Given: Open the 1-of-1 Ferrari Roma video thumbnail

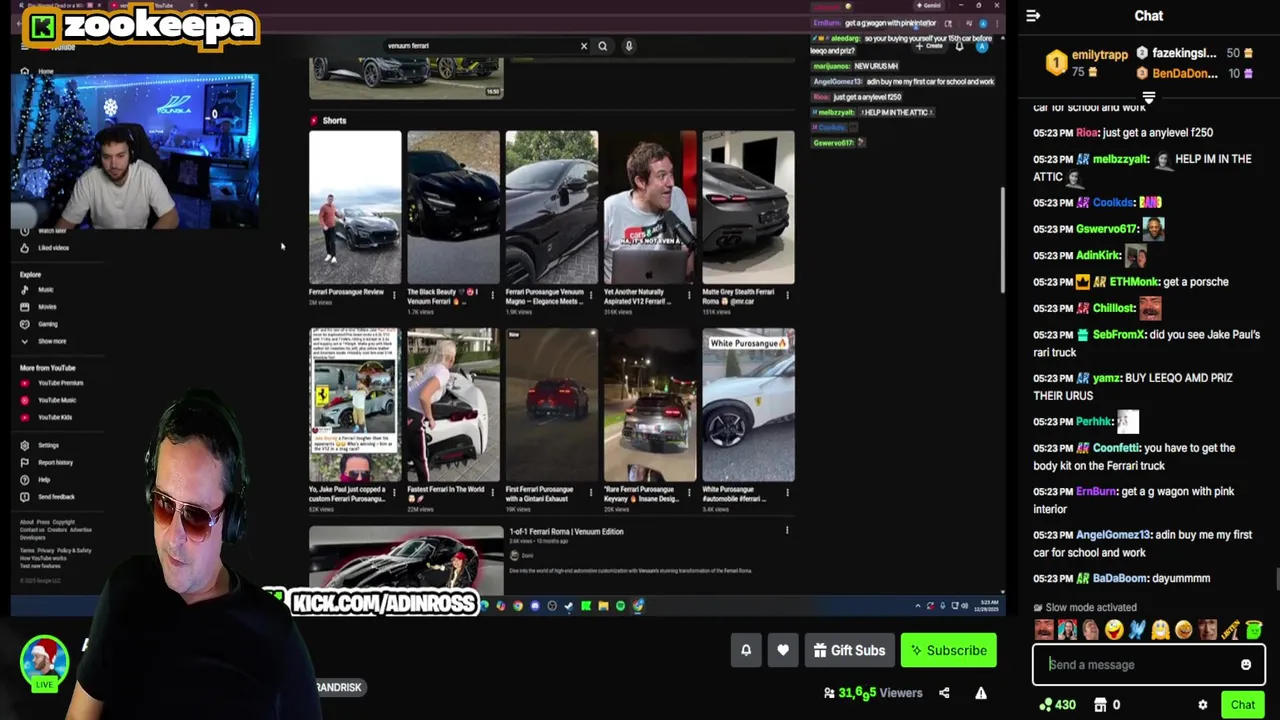Looking at the screenshot, I should tap(406, 559).
